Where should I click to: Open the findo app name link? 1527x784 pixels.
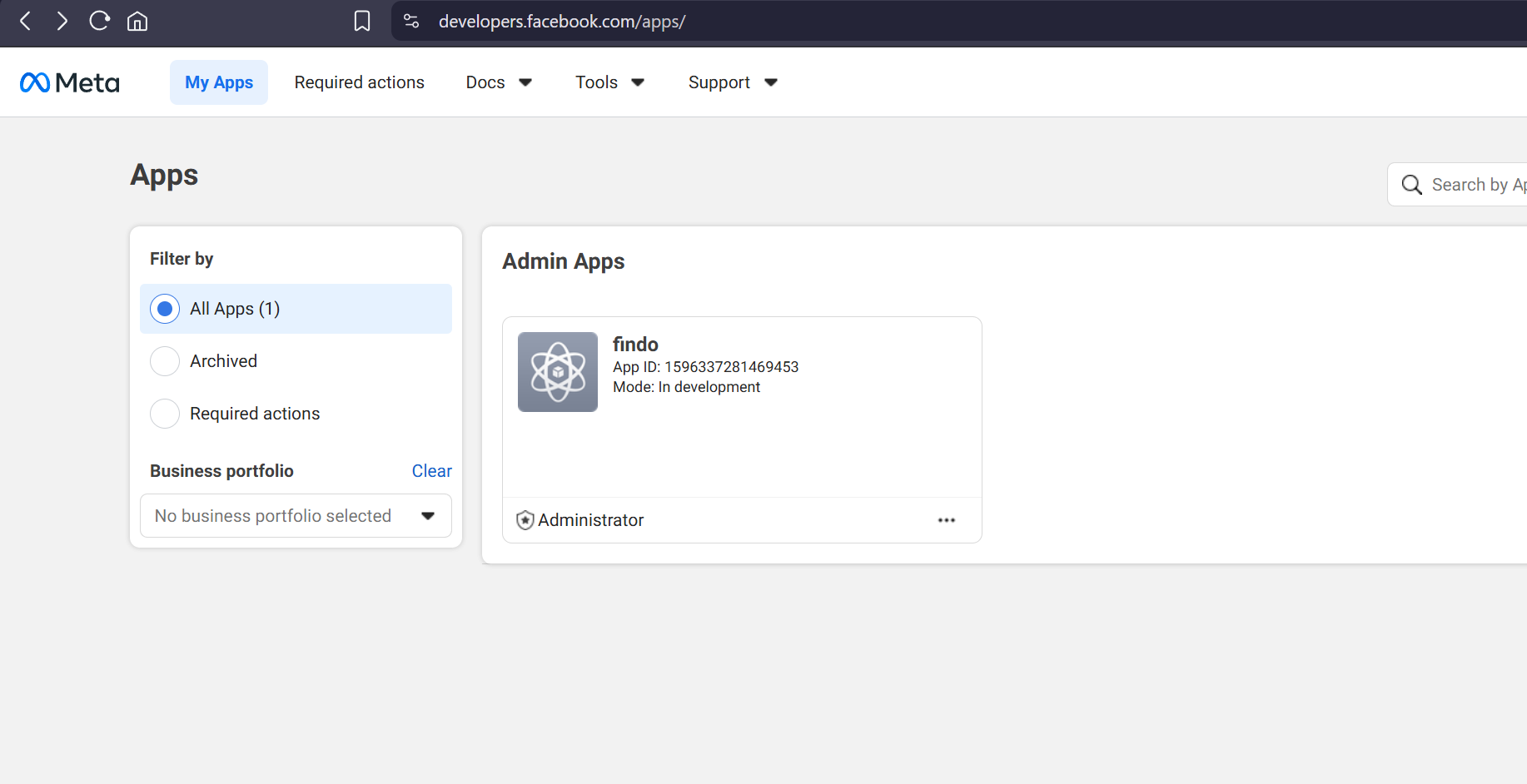click(x=635, y=345)
